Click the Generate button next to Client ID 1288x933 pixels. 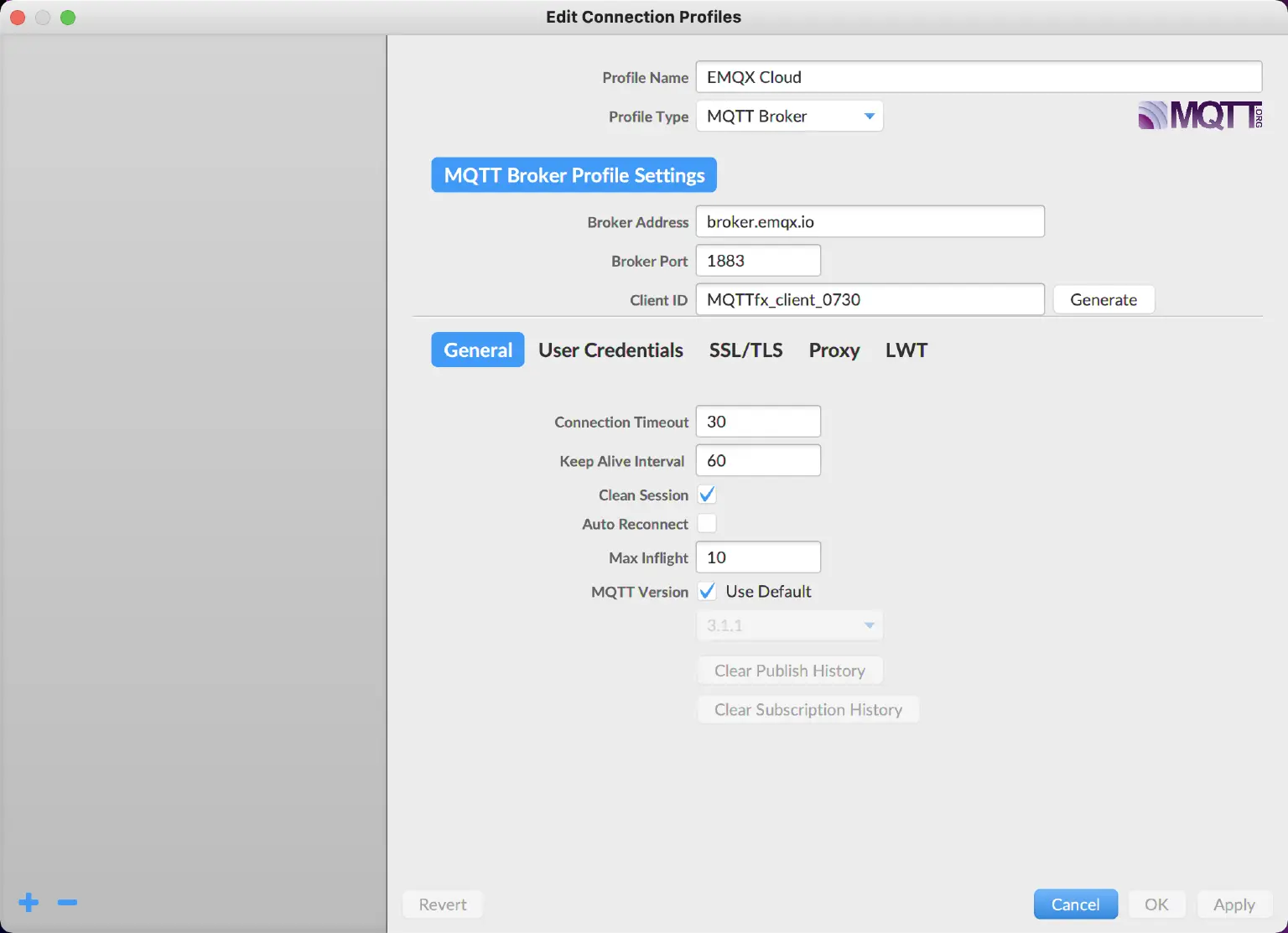click(1103, 299)
